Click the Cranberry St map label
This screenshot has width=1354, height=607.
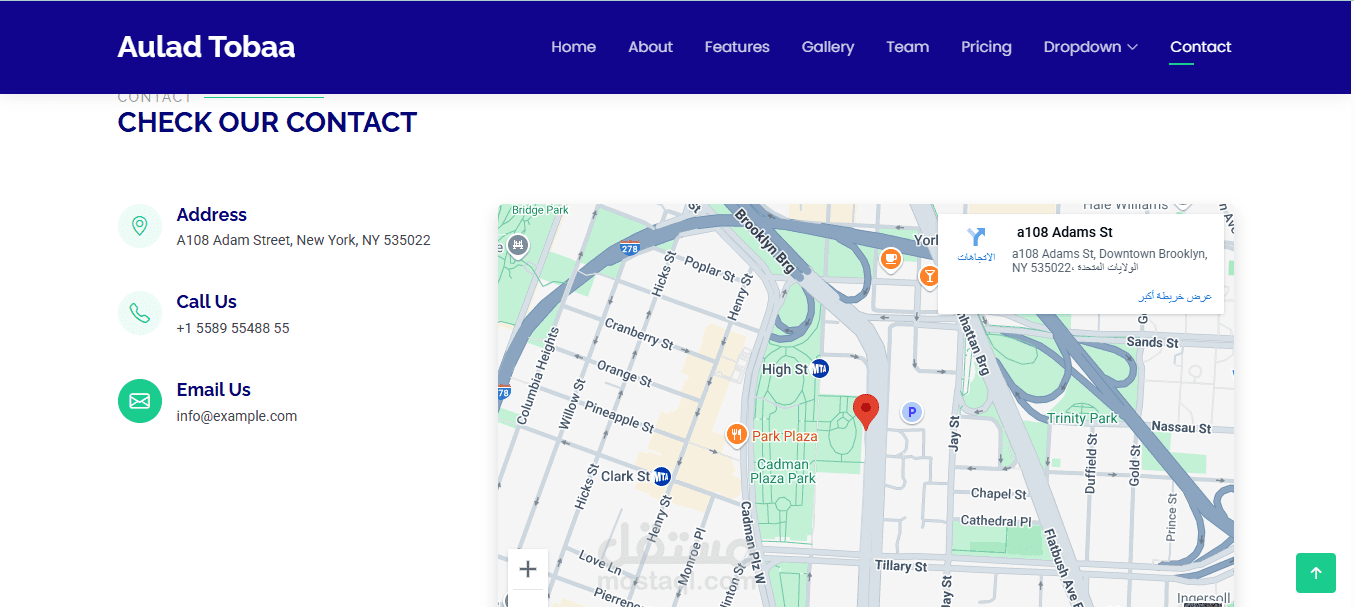click(x=639, y=334)
